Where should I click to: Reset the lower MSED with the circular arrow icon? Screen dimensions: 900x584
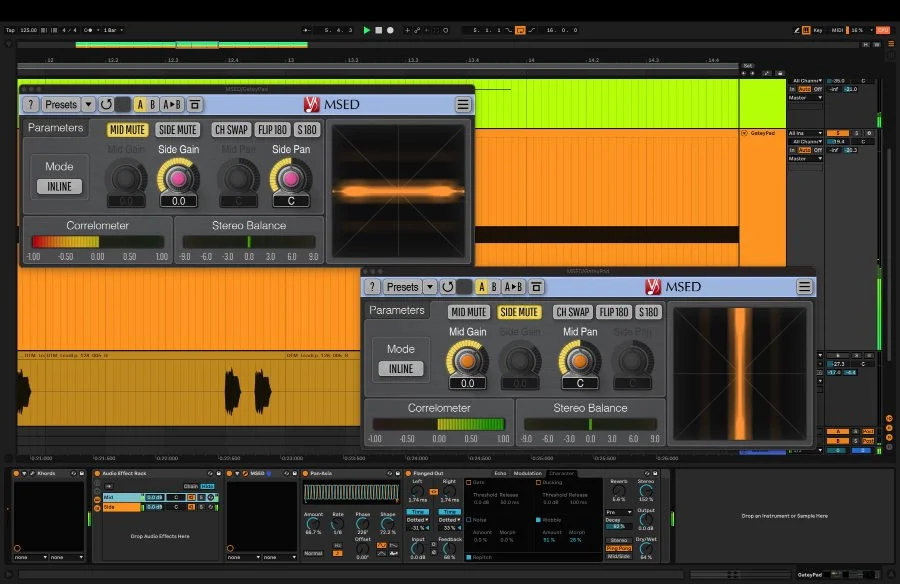(x=448, y=287)
